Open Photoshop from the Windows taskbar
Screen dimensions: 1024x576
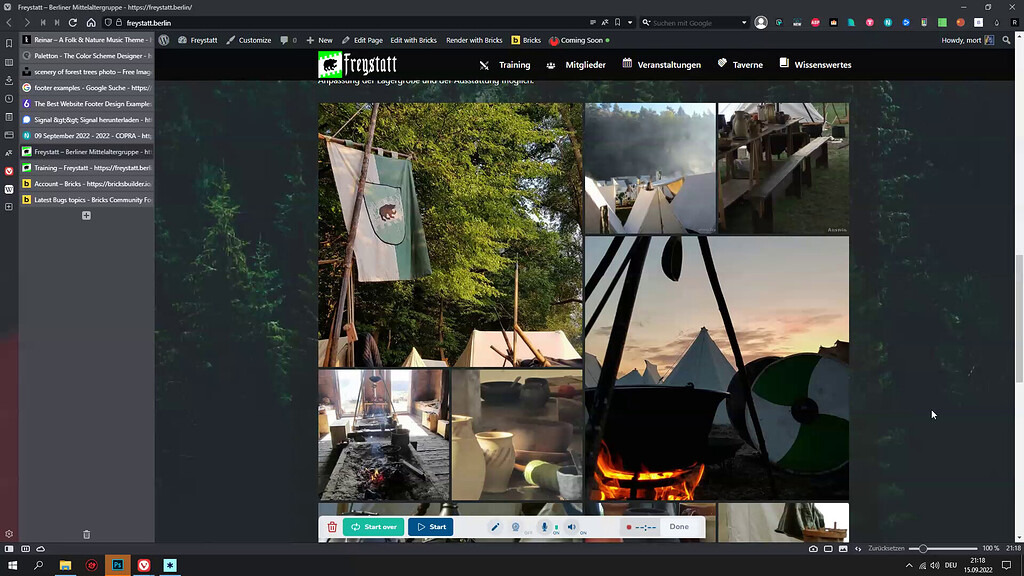pos(118,565)
